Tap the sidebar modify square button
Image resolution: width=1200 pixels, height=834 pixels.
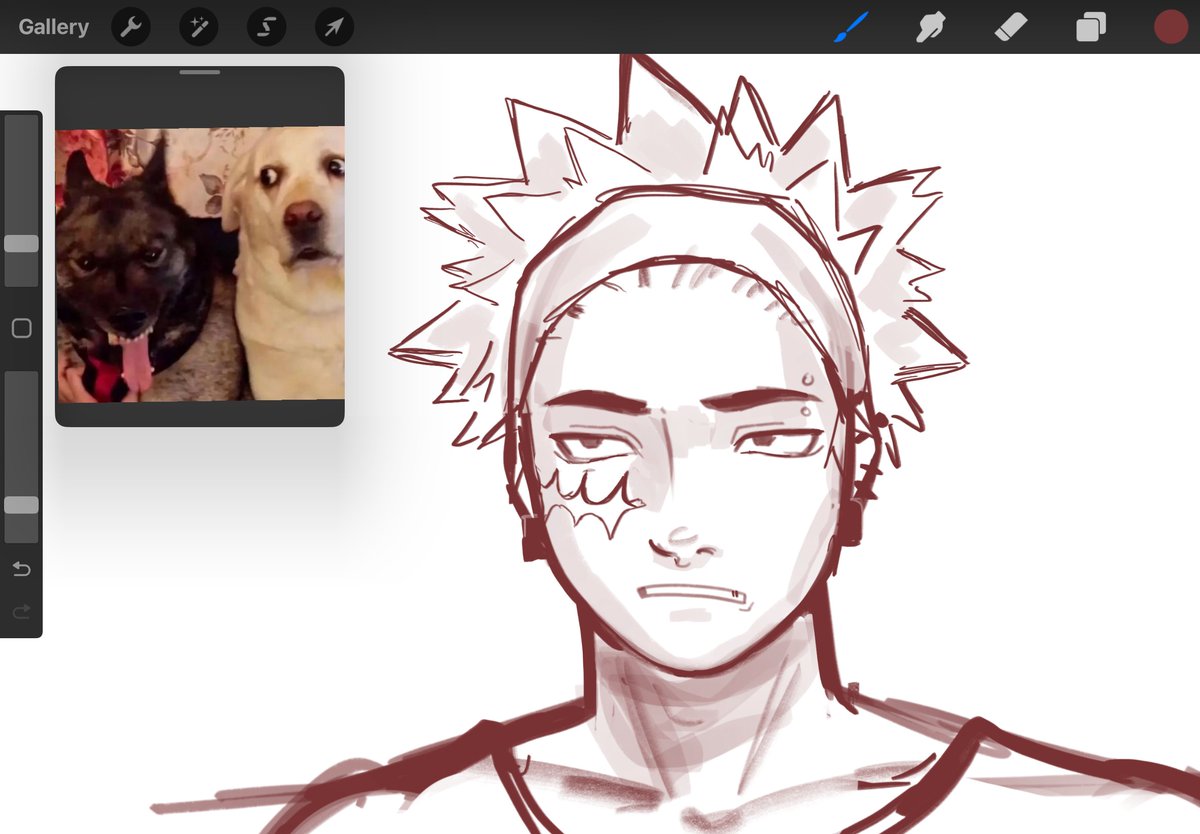pyautogui.click(x=21, y=328)
